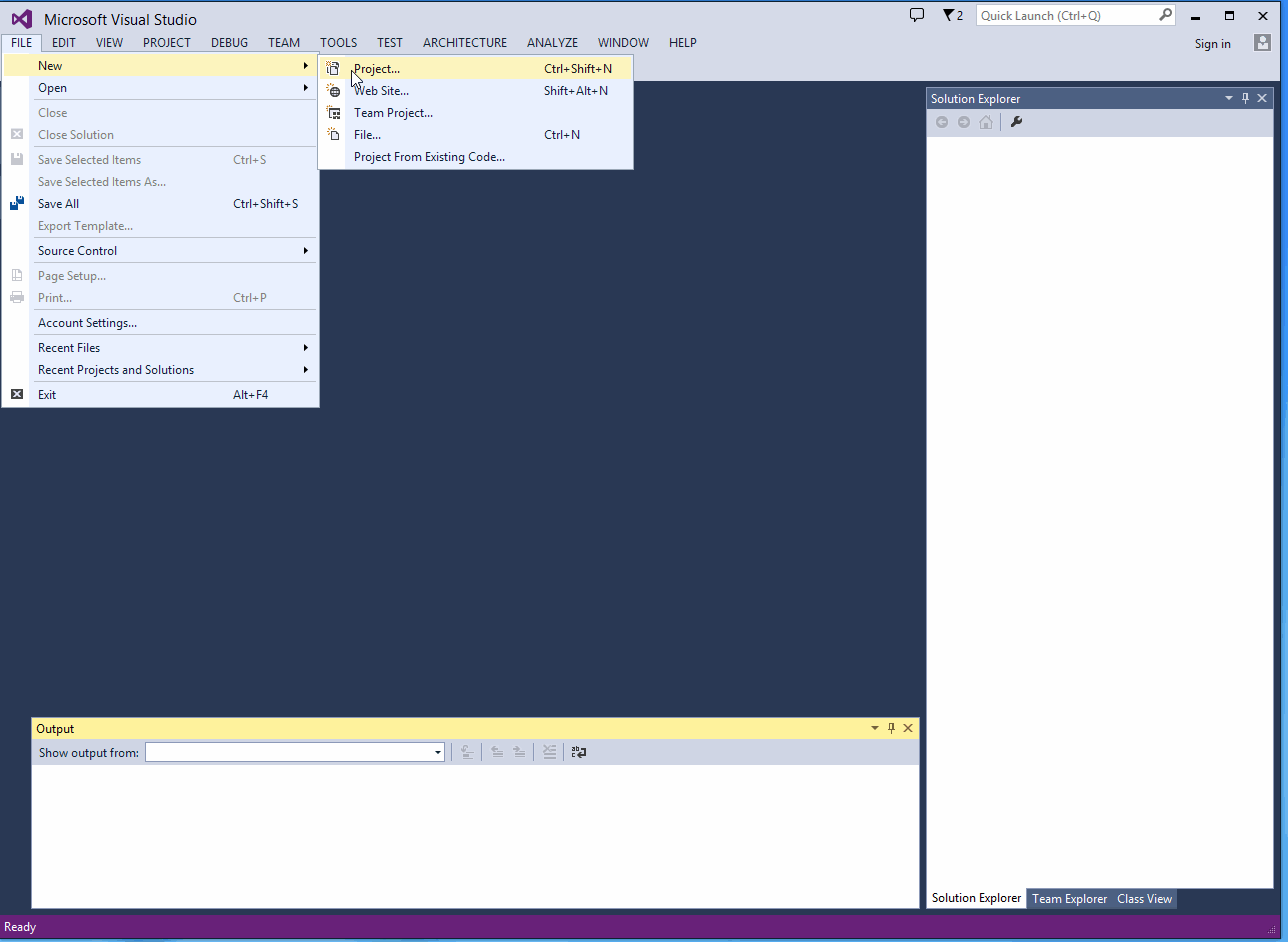The image size is (1288, 942).
Task: Open Solution Explorer Properties wrench icon
Action: point(1016,122)
